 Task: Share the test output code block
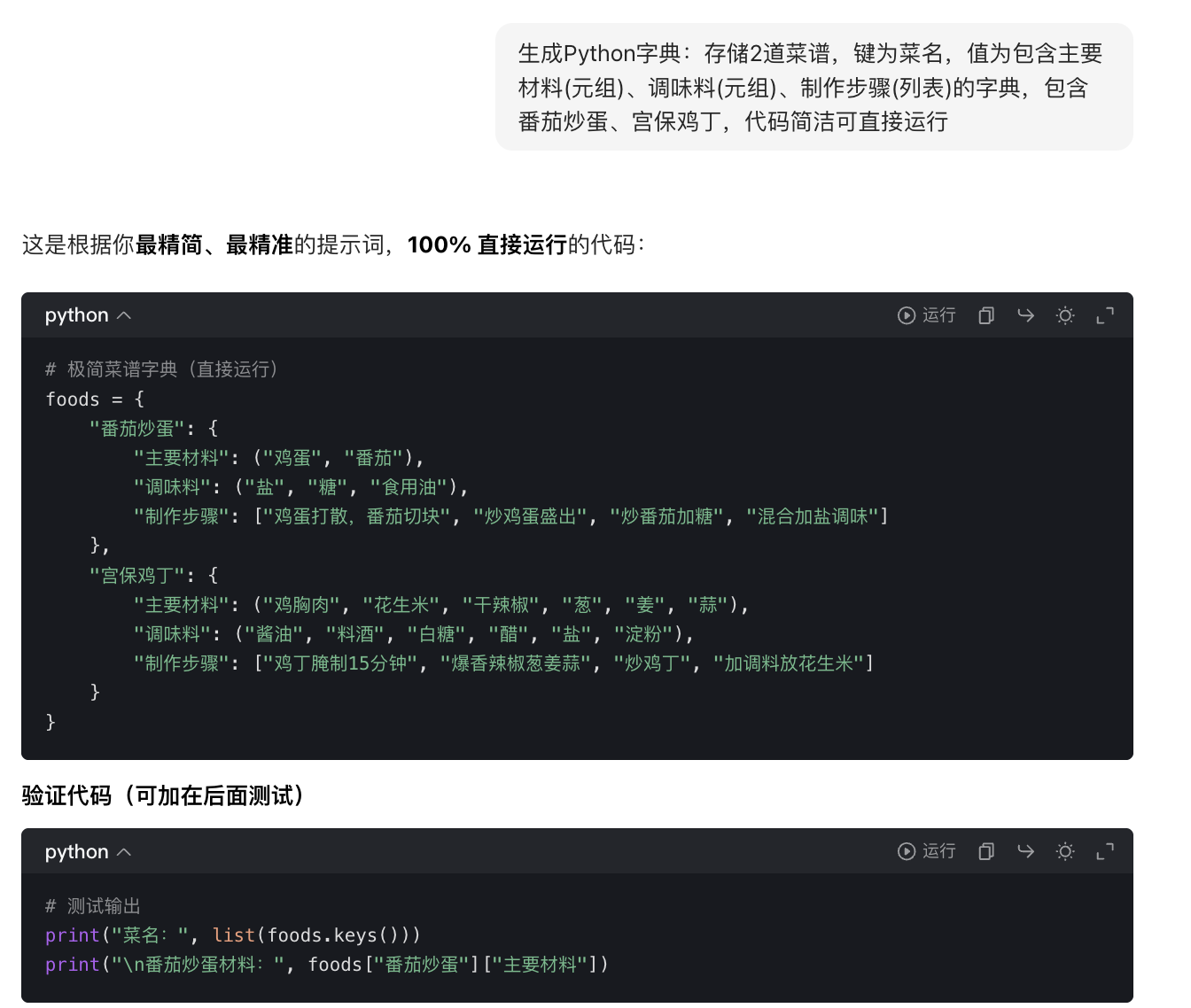tap(1025, 851)
